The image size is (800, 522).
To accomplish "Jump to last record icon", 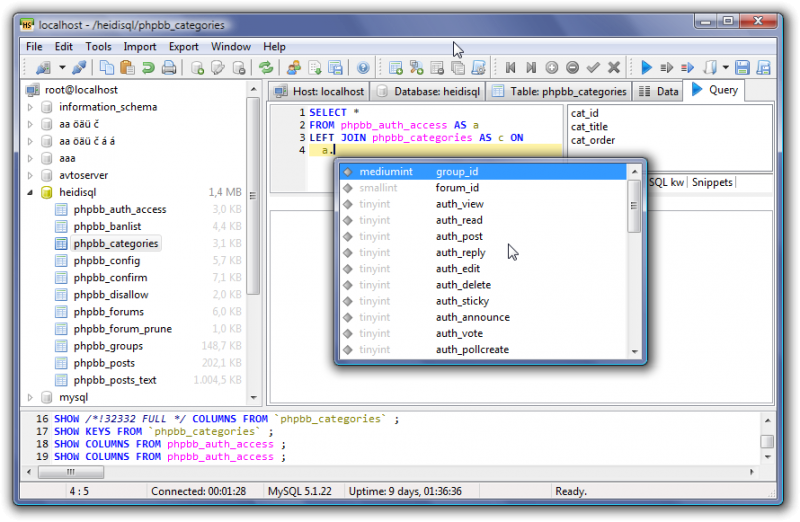I will coord(531,67).
